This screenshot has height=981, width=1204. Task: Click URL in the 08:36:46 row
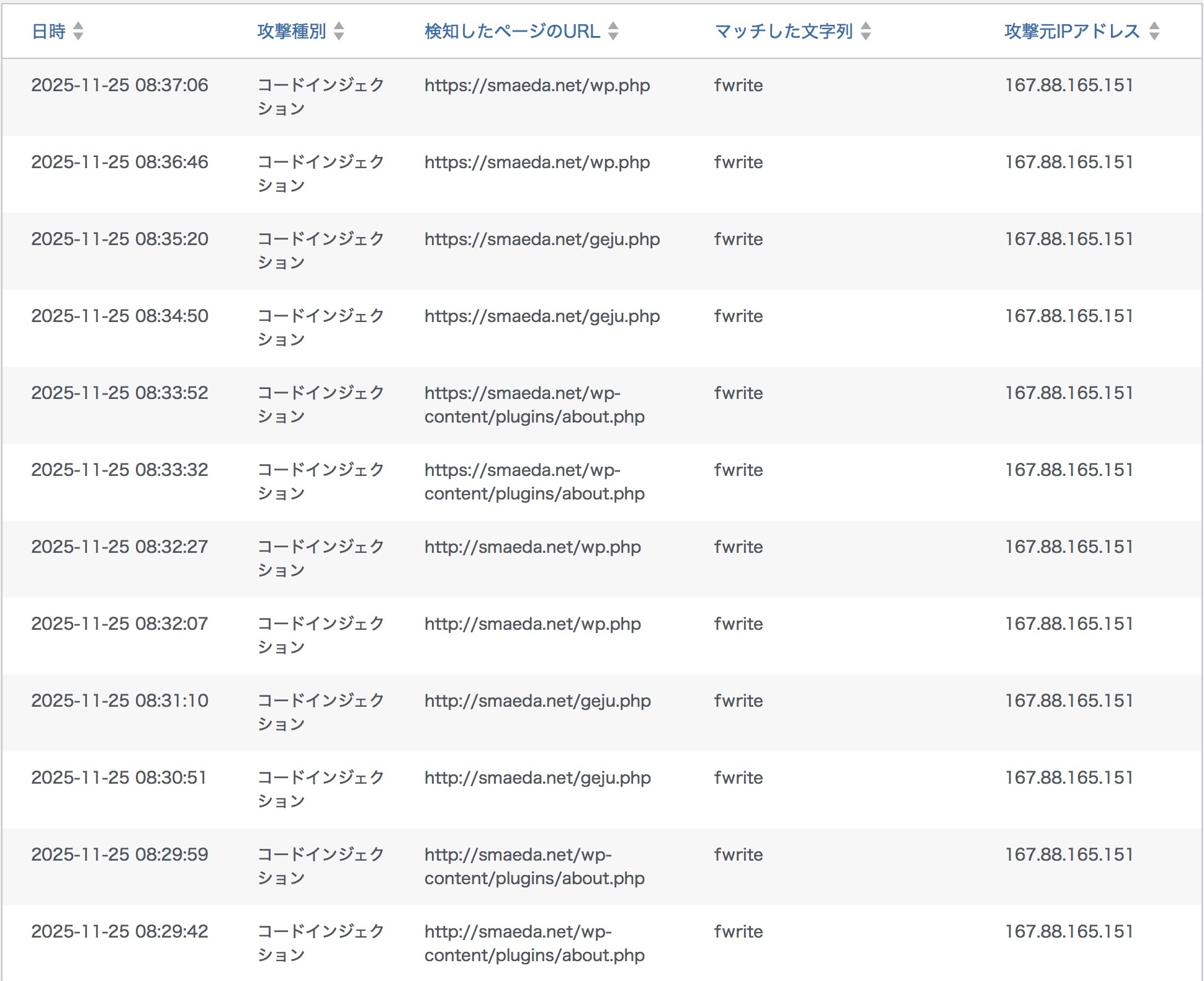537,162
